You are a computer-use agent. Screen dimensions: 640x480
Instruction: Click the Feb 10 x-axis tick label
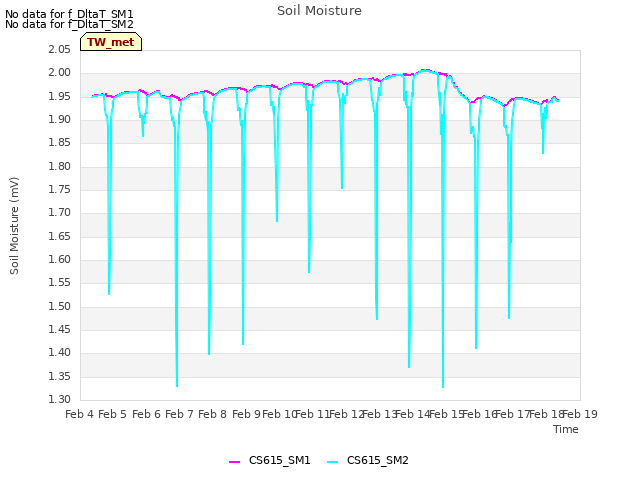point(279,414)
